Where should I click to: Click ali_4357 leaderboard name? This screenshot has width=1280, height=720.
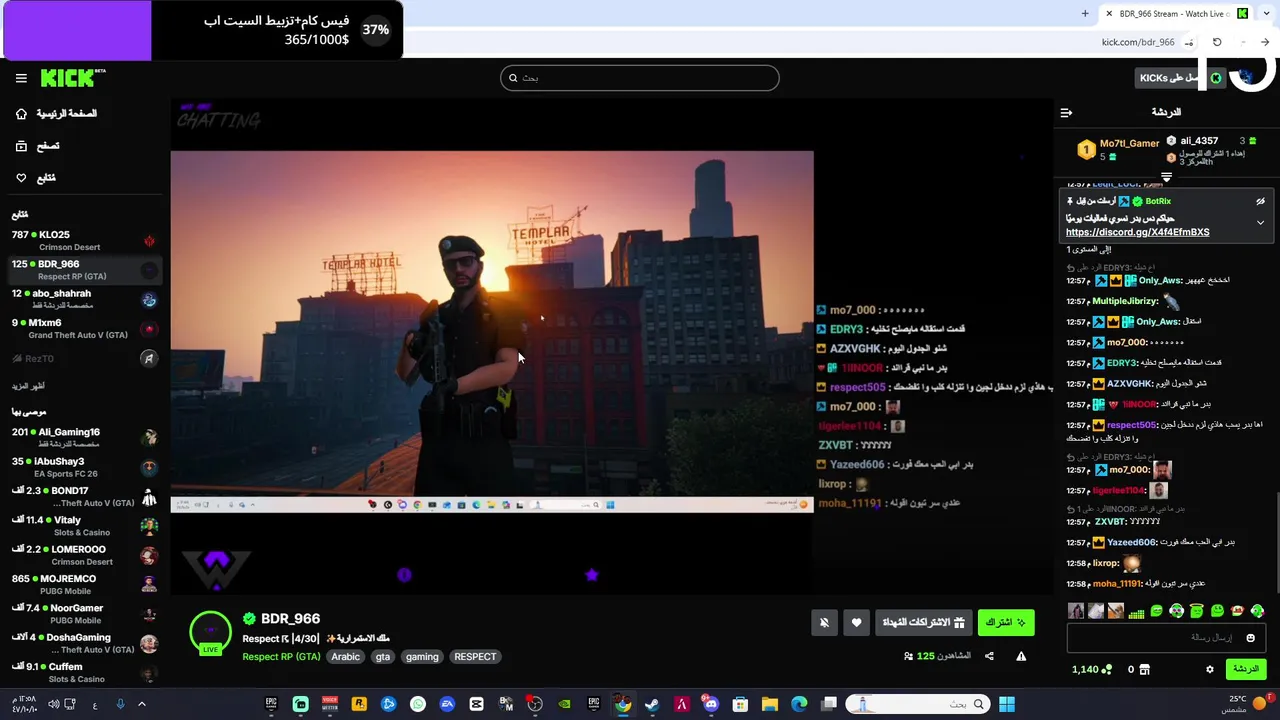pos(1199,141)
